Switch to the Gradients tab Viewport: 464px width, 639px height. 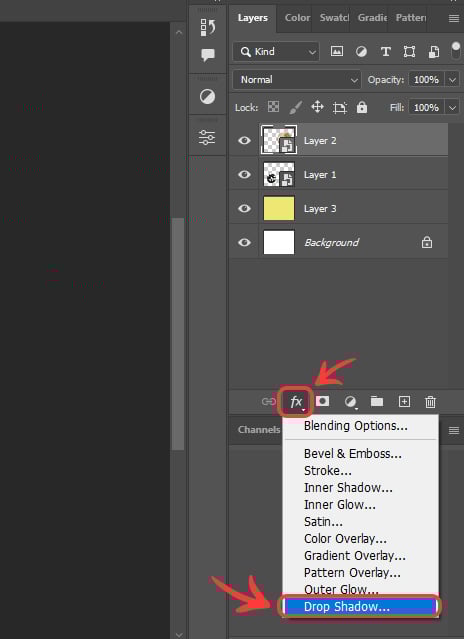pyautogui.click(x=372, y=18)
